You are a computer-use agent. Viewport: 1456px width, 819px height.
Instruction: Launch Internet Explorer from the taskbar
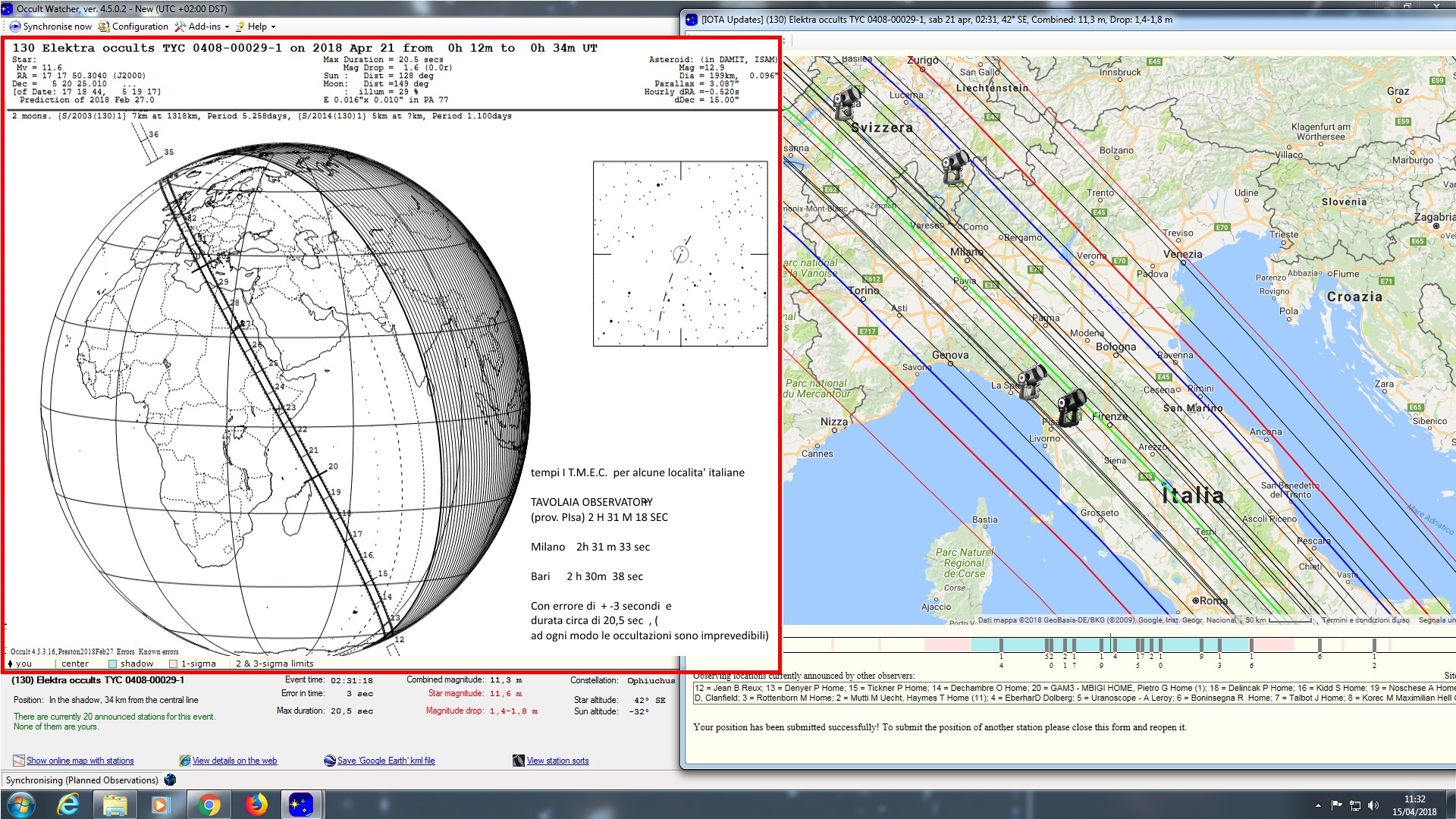point(68,805)
